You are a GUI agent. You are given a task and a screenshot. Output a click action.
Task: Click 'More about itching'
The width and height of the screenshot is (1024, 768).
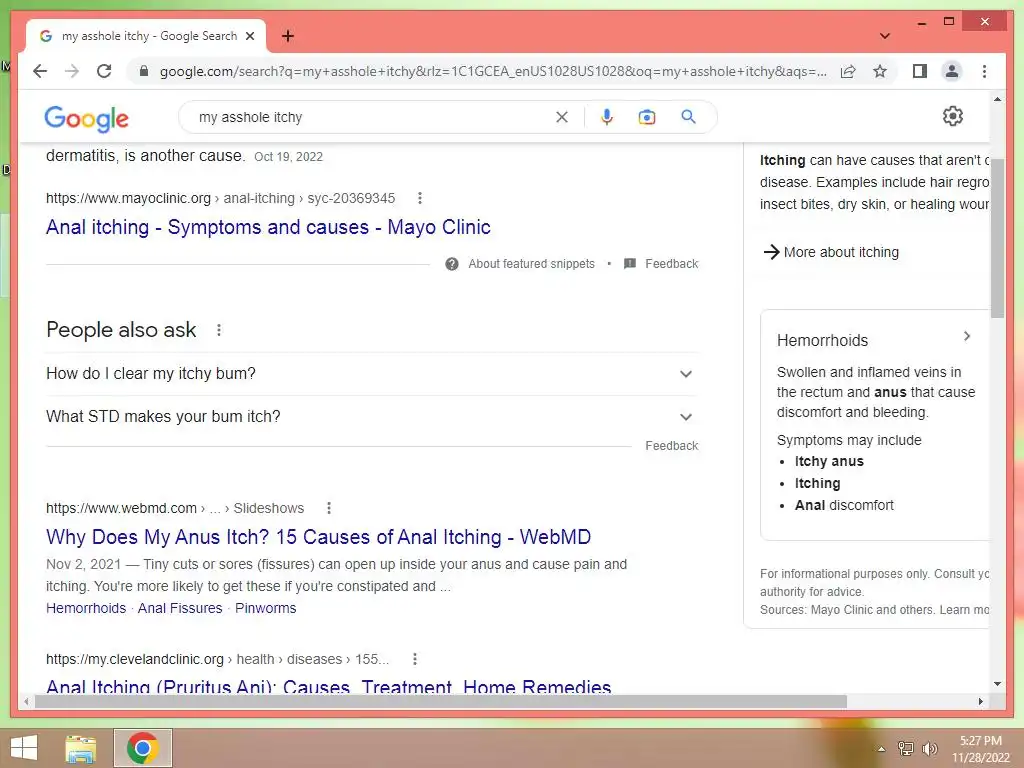coord(831,252)
